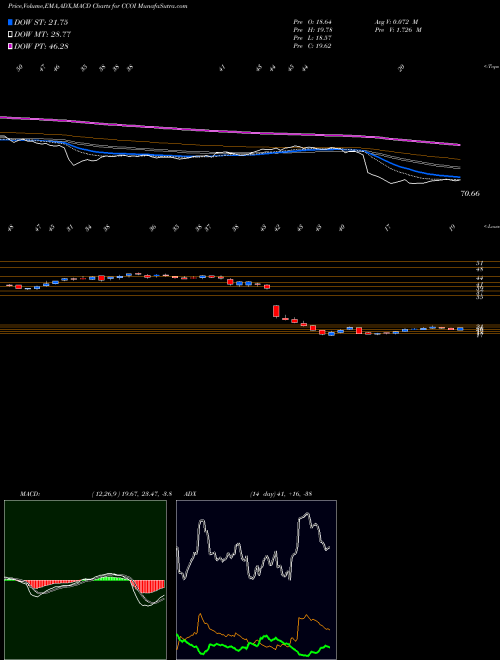Click the blue DOW ST legend swatch
Screen dimensions: 500x660
10,22
